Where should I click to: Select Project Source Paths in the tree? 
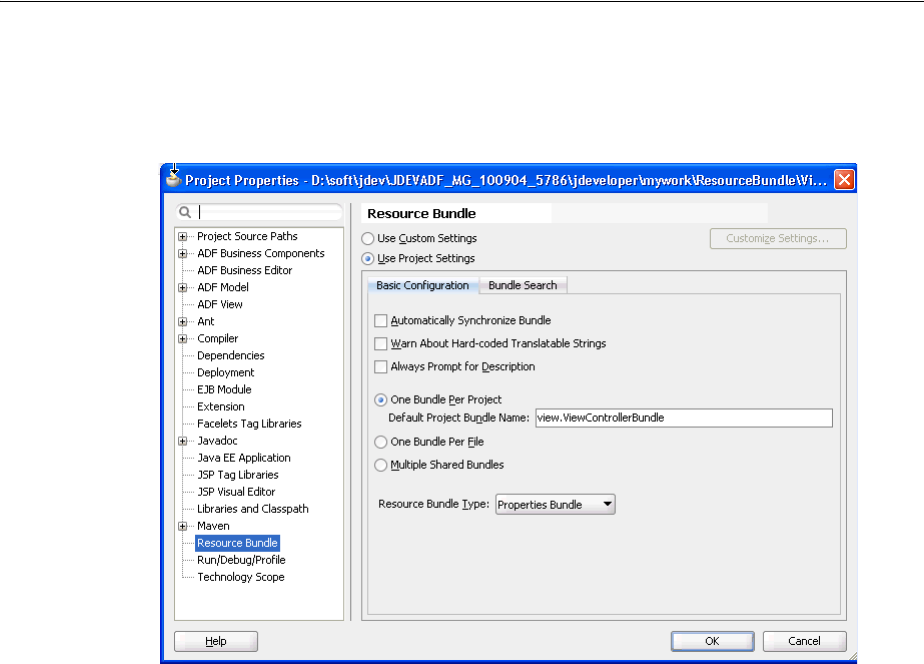247,236
